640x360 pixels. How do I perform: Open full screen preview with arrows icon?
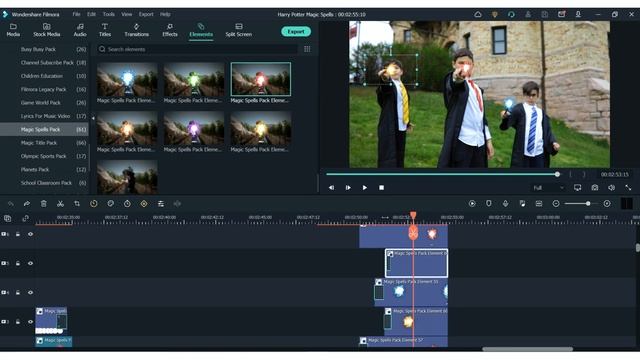(628, 188)
